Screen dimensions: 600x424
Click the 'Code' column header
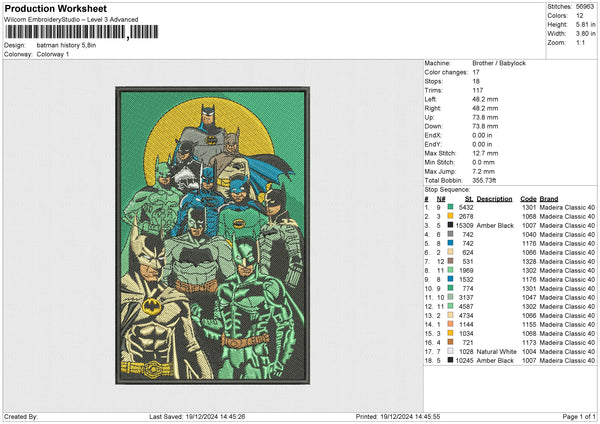tap(528, 199)
